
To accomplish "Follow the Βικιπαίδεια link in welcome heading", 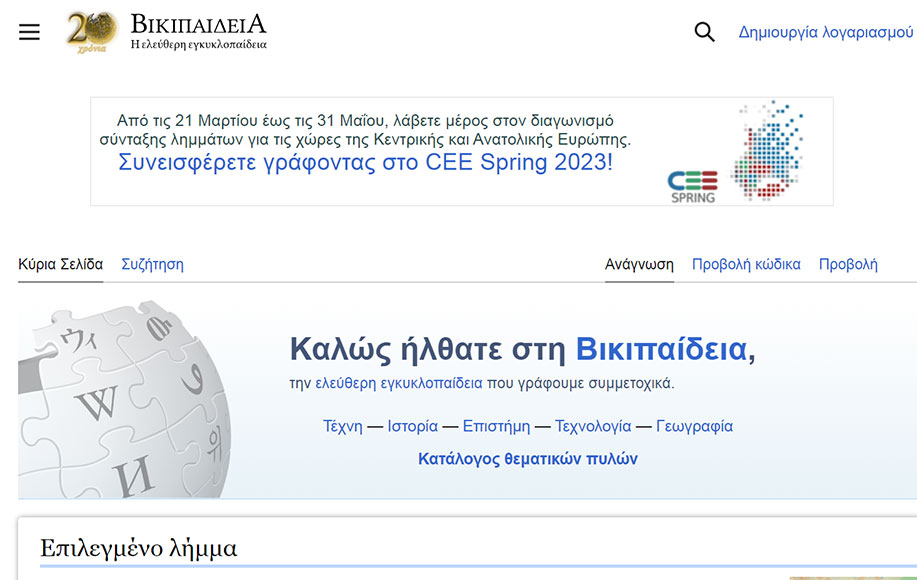I will 661,349.
